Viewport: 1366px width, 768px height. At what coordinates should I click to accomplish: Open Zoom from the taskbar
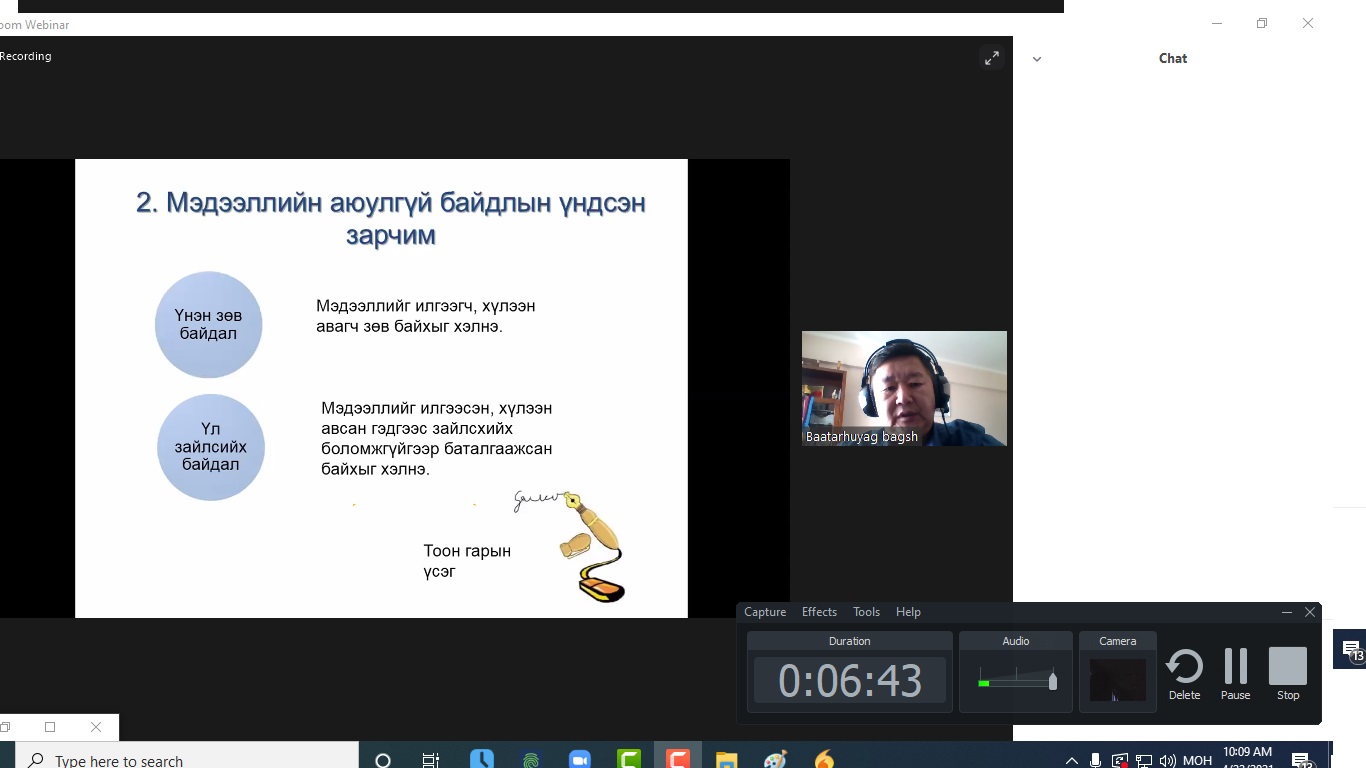(x=580, y=760)
